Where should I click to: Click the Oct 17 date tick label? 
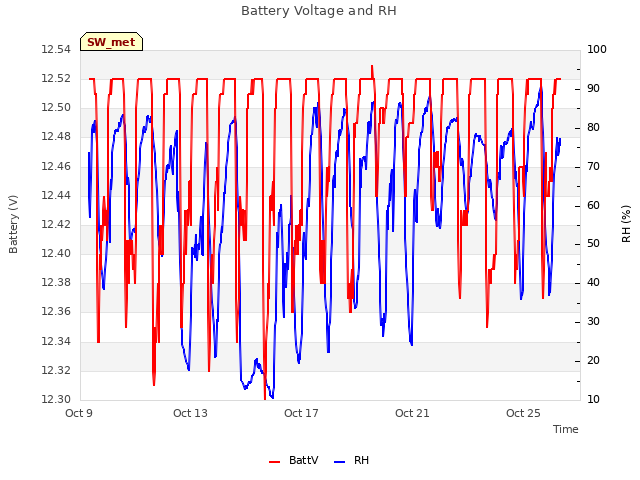(x=301, y=413)
